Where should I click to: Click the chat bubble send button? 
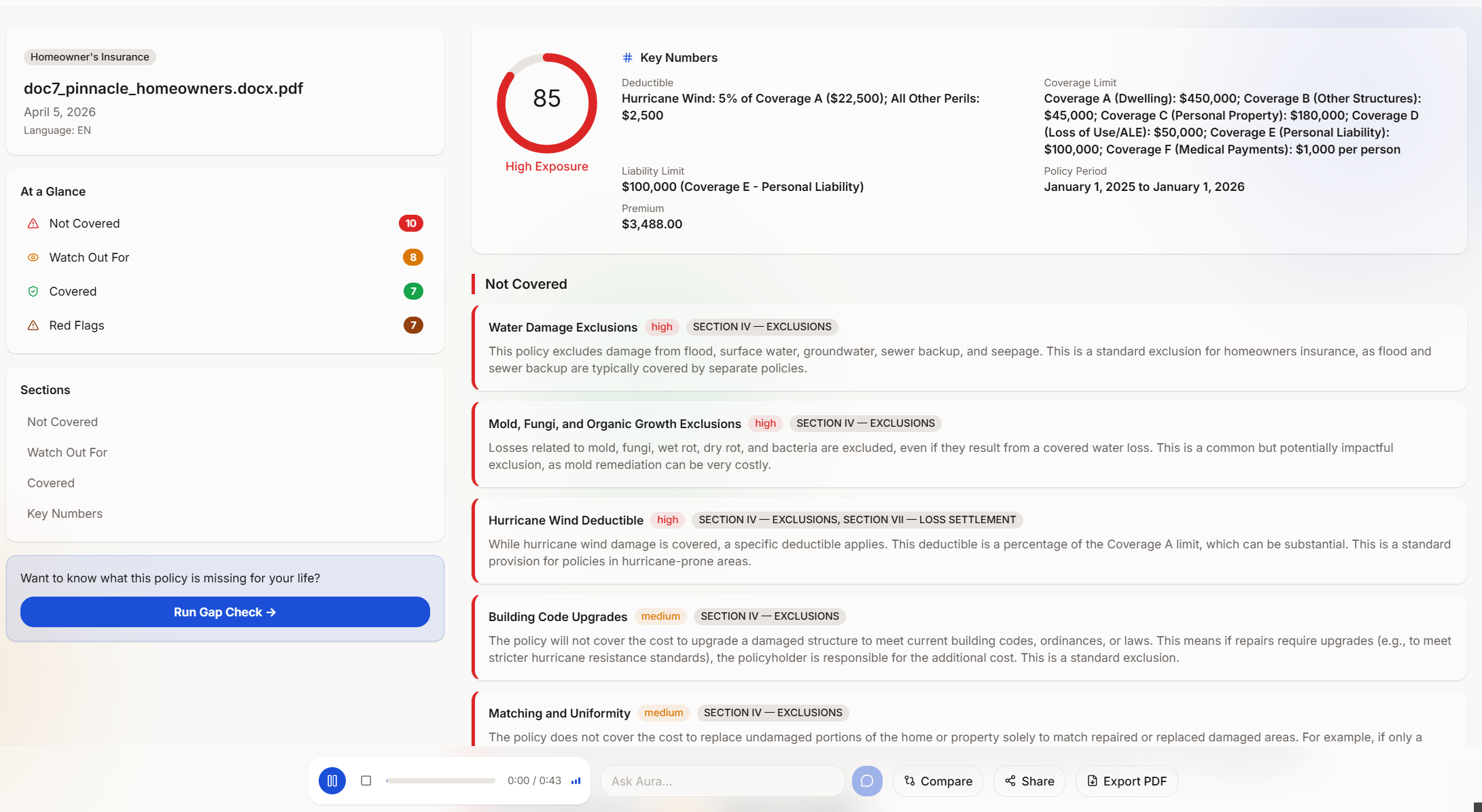(867, 781)
